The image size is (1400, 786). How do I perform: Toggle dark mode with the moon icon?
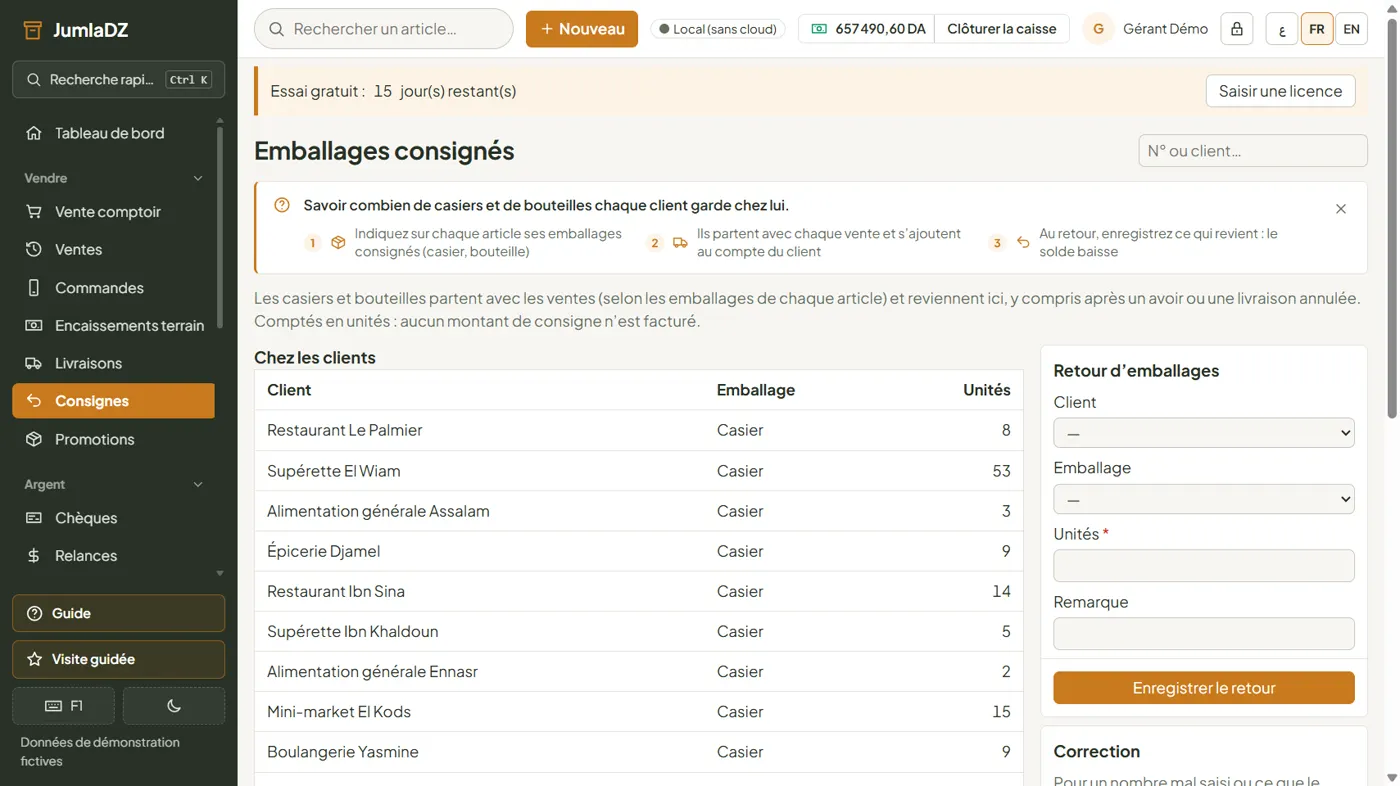[x=174, y=706]
